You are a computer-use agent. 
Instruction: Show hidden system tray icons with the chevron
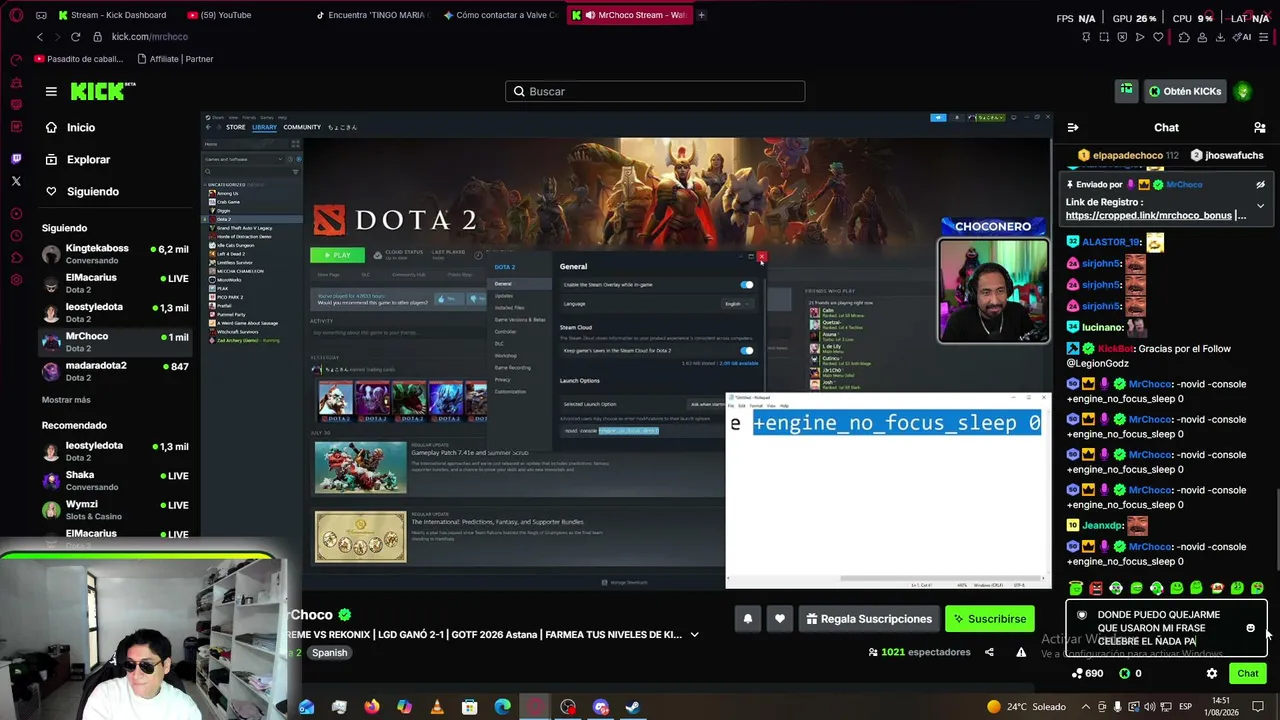pyautogui.click(x=1086, y=707)
